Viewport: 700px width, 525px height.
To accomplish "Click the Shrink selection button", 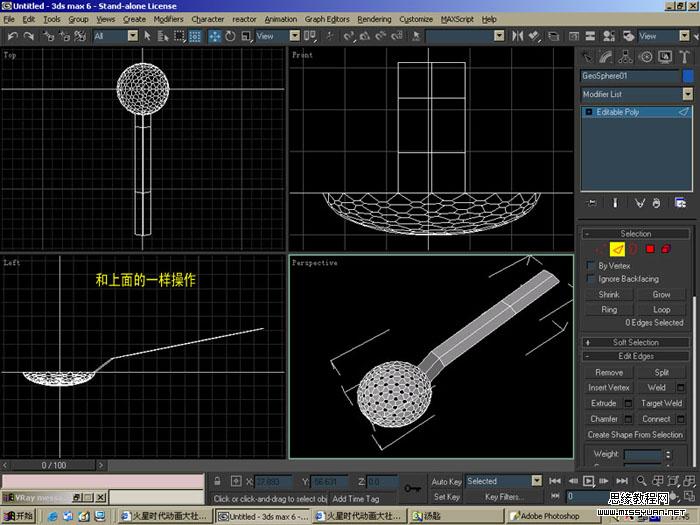I will pyautogui.click(x=609, y=295).
